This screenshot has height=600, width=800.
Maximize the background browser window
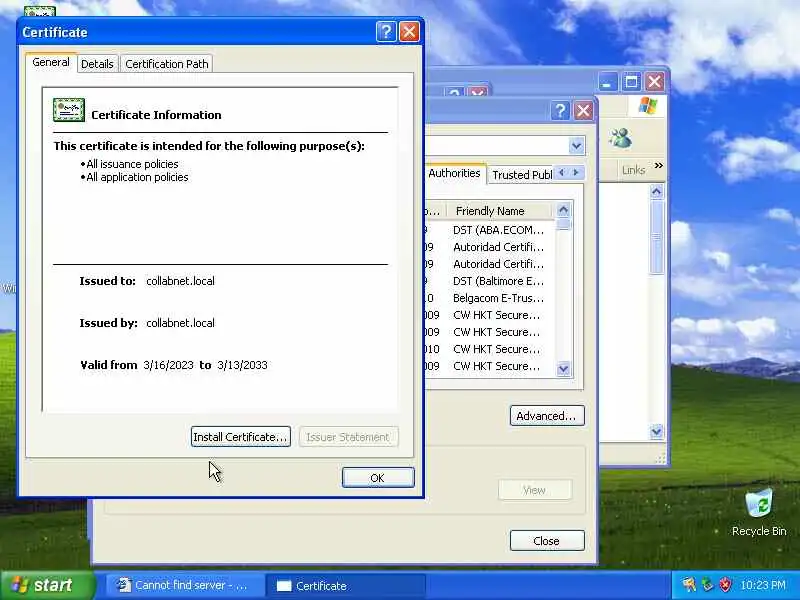(631, 82)
